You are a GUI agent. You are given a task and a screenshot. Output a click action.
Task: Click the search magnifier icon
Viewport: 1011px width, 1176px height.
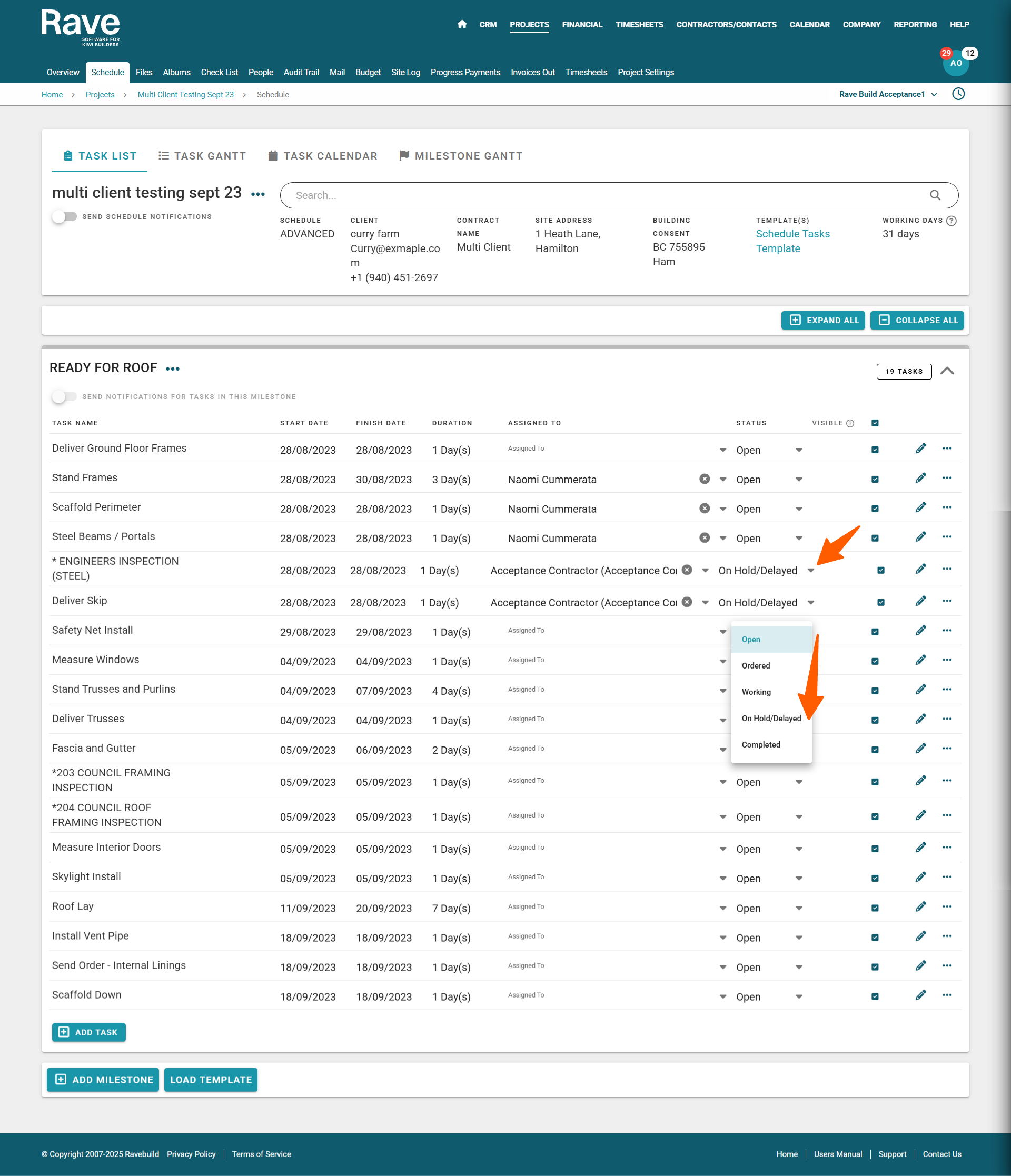click(935, 195)
